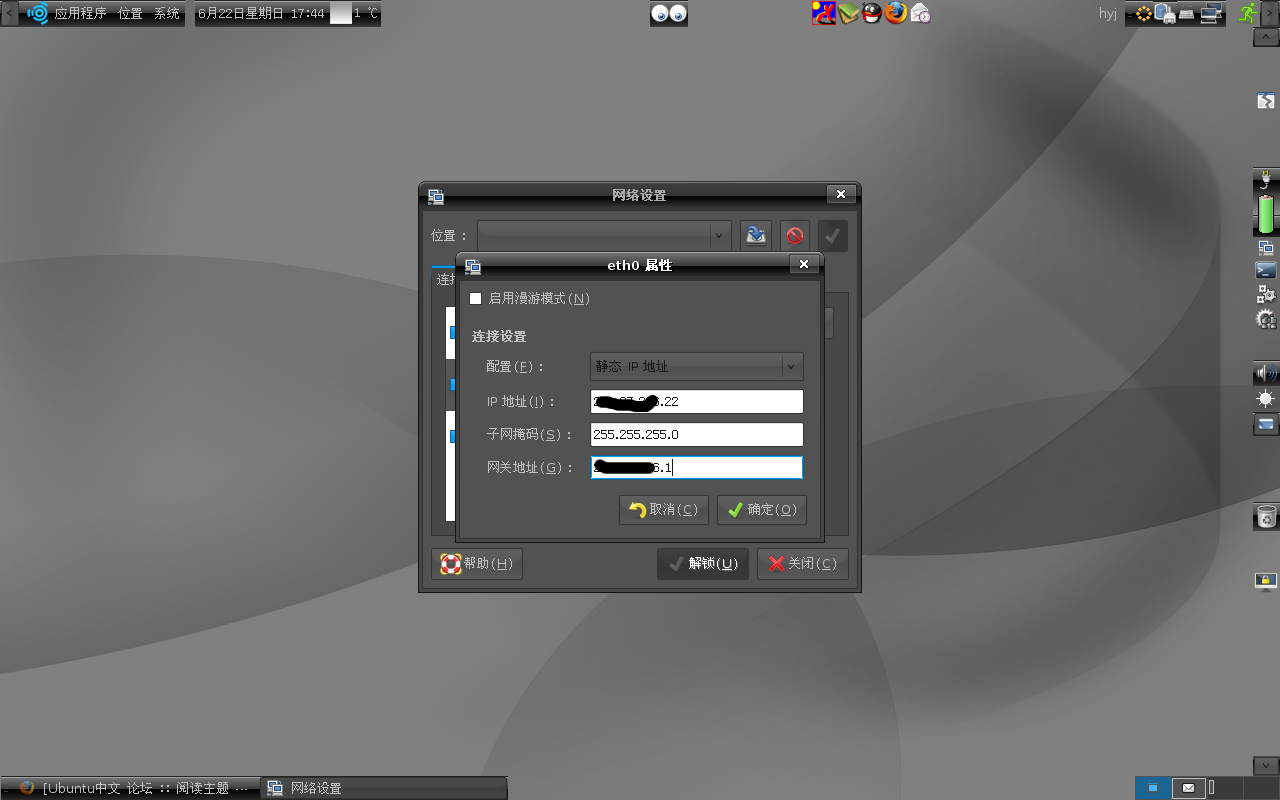Click the green battery indicator
1280x800 pixels.
click(1266, 215)
